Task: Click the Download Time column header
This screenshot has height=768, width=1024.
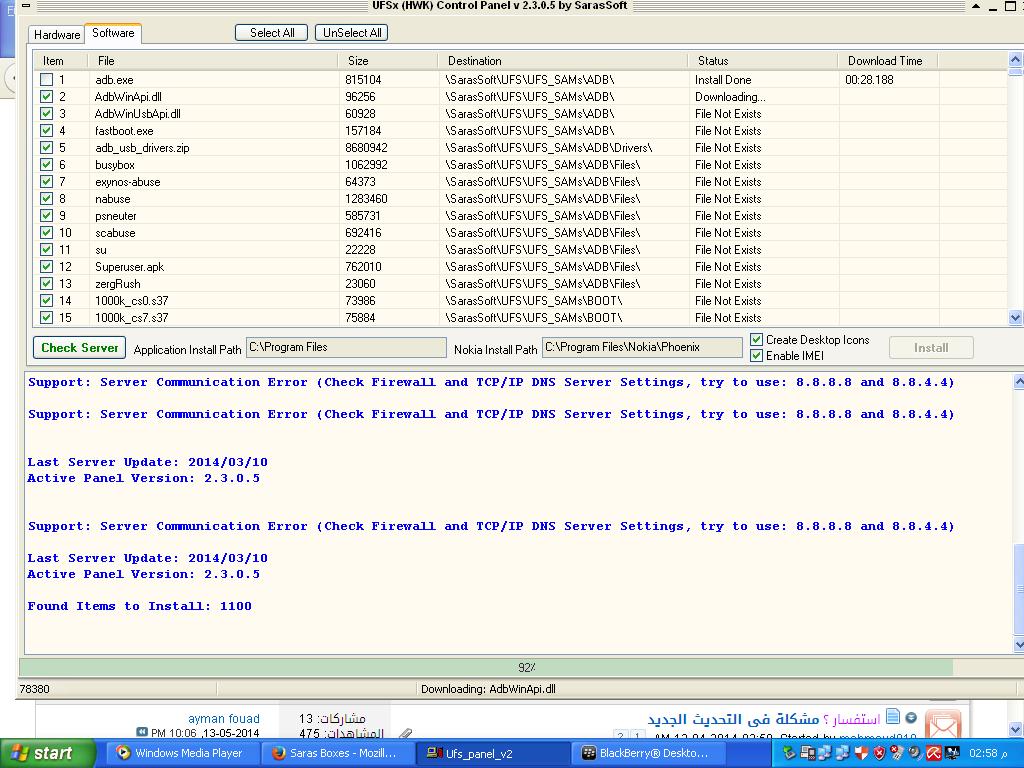Action: coord(888,61)
